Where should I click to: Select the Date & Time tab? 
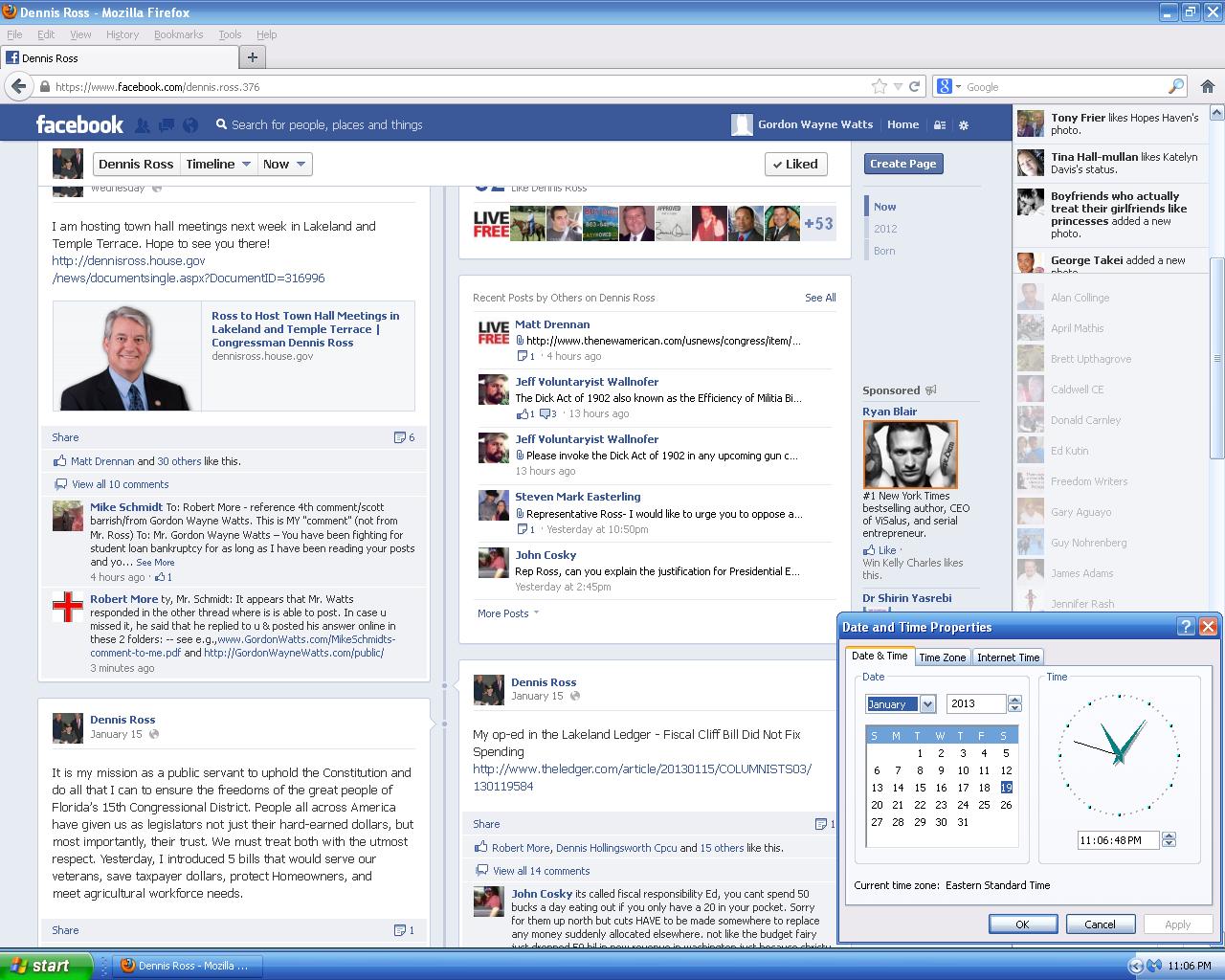pyautogui.click(x=880, y=656)
